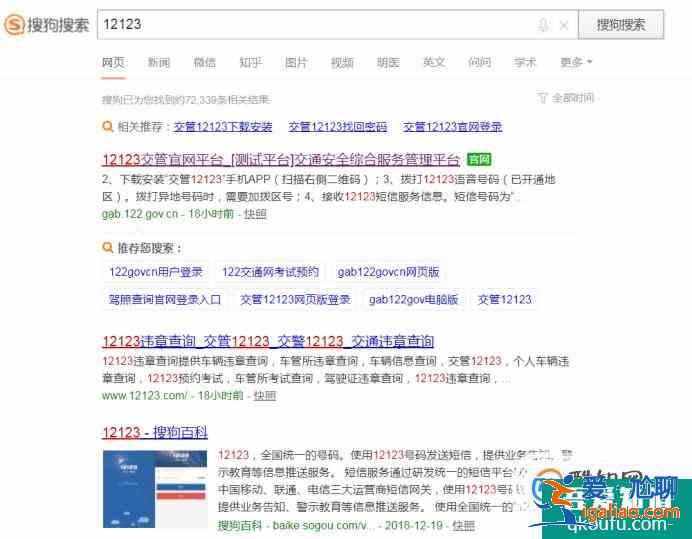Click the green 官网 badge
The width and height of the screenshot is (692, 539).
point(479,159)
